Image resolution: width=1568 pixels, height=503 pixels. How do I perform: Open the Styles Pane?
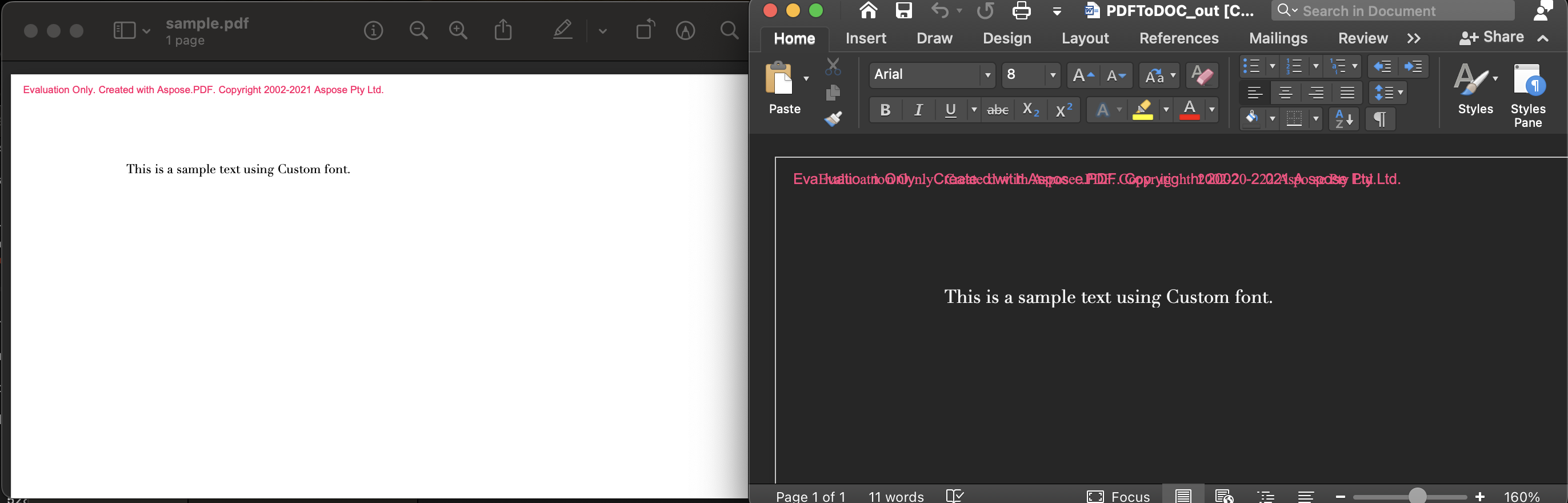(x=1527, y=95)
